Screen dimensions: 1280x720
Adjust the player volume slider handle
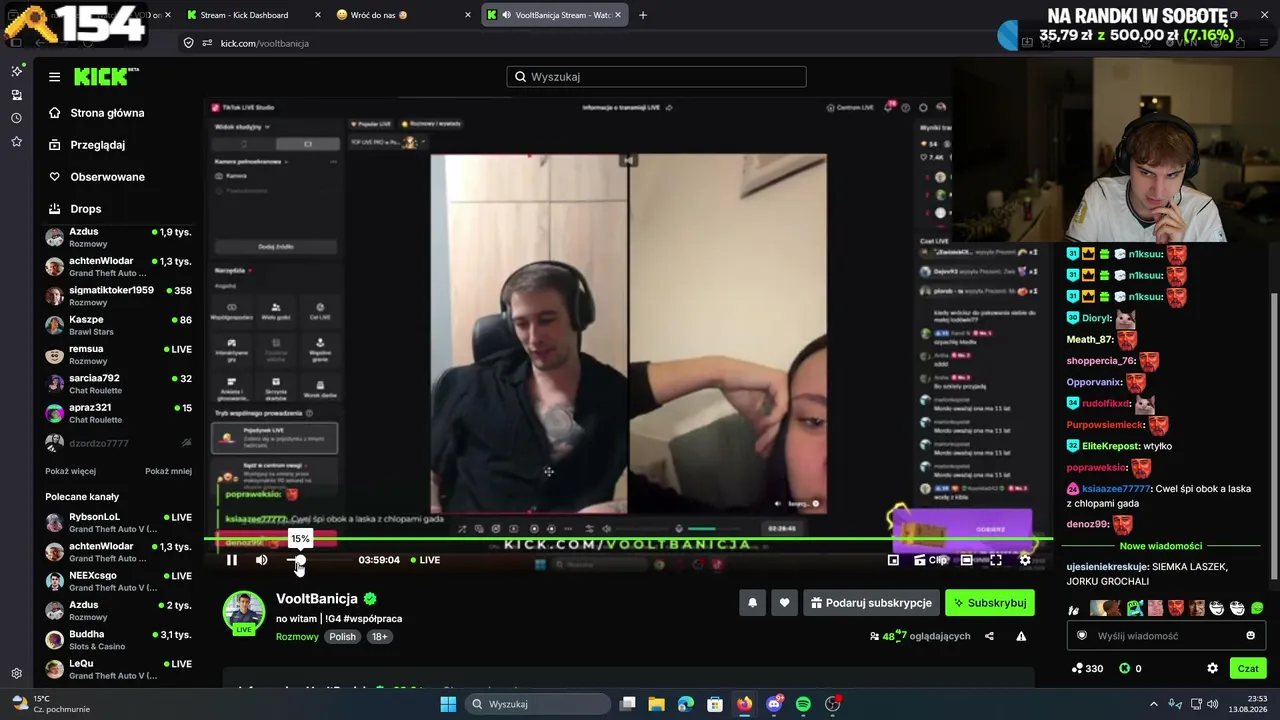[x=298, y=560]
